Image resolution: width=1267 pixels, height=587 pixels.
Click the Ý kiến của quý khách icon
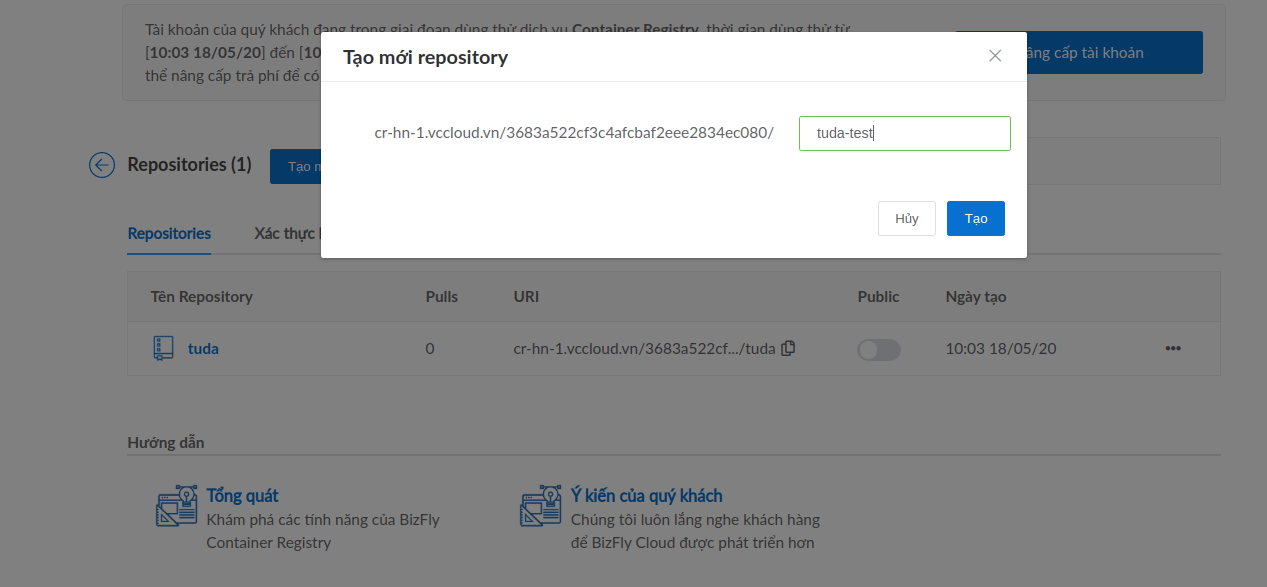pyautogui.click(x=541, y=507)
